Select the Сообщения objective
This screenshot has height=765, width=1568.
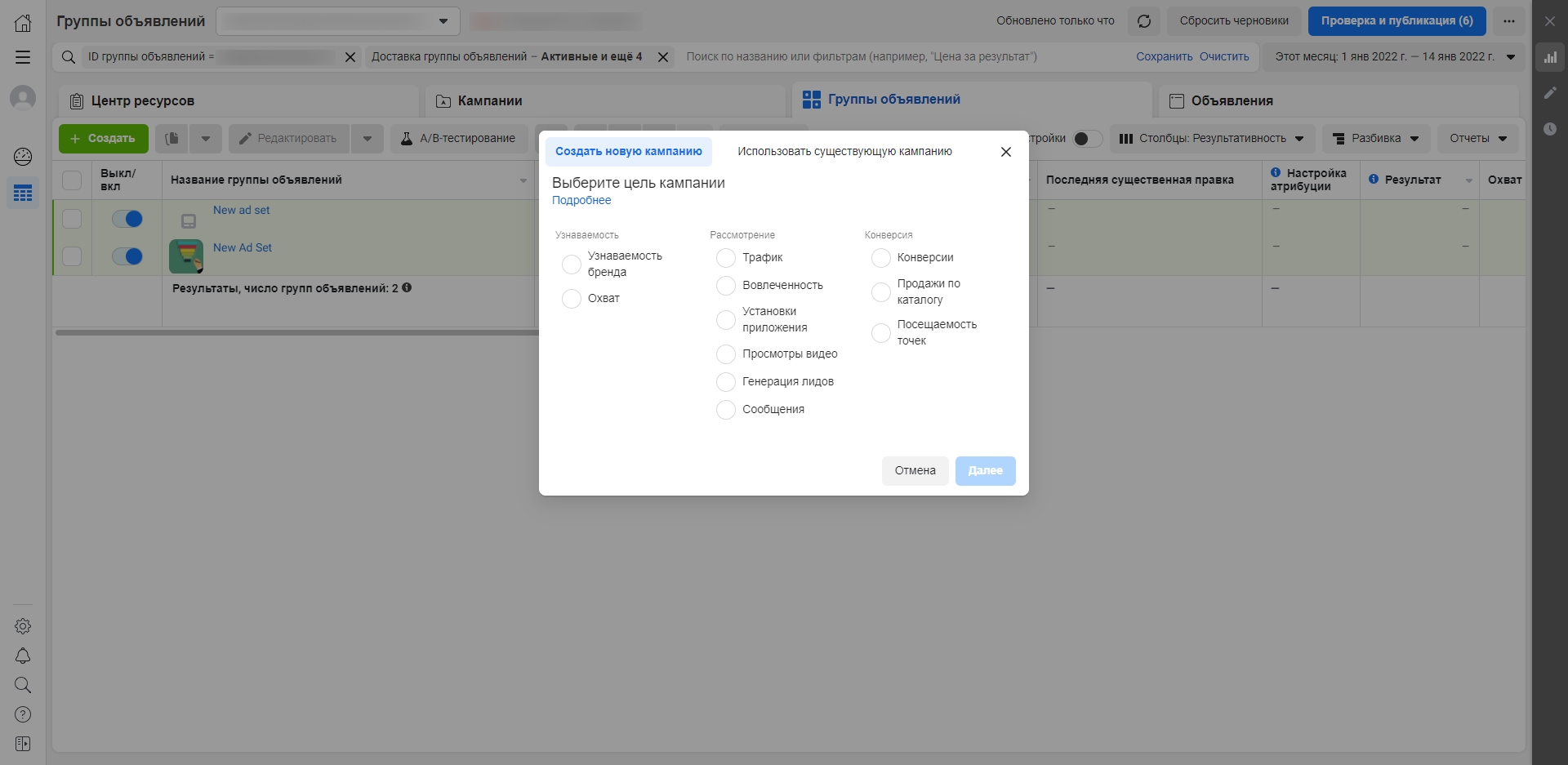(726, 410)
